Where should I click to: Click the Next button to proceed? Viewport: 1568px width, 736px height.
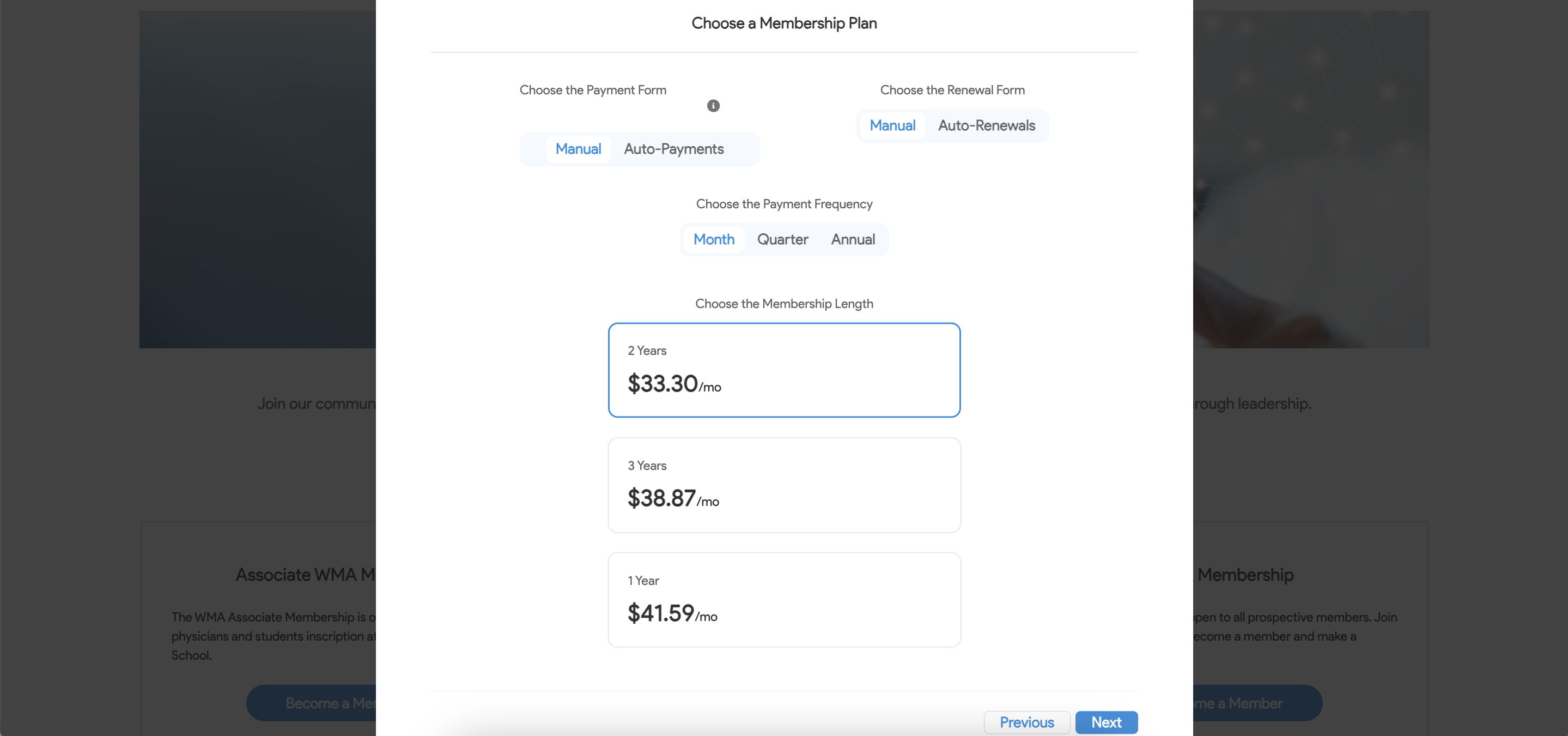pyautogui.click(x=1107, y=722)
